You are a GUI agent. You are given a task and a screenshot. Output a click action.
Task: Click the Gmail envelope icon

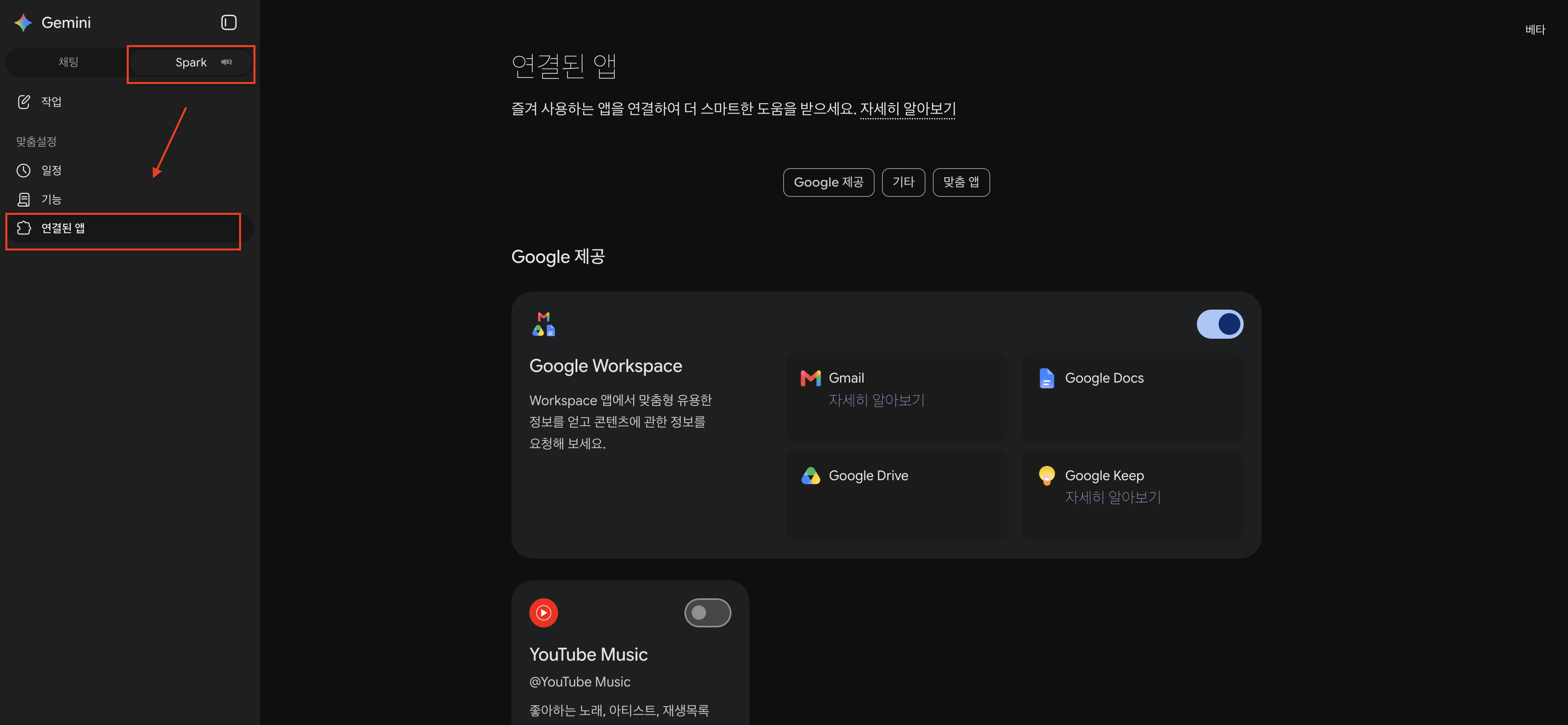click(x=810, y=378)
